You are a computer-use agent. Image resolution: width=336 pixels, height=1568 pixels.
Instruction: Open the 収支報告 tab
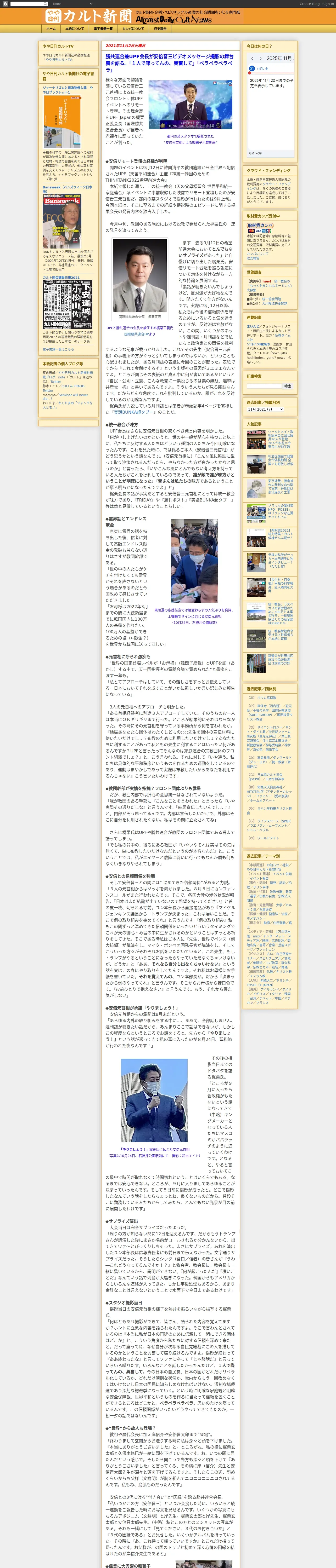[160, 28]
